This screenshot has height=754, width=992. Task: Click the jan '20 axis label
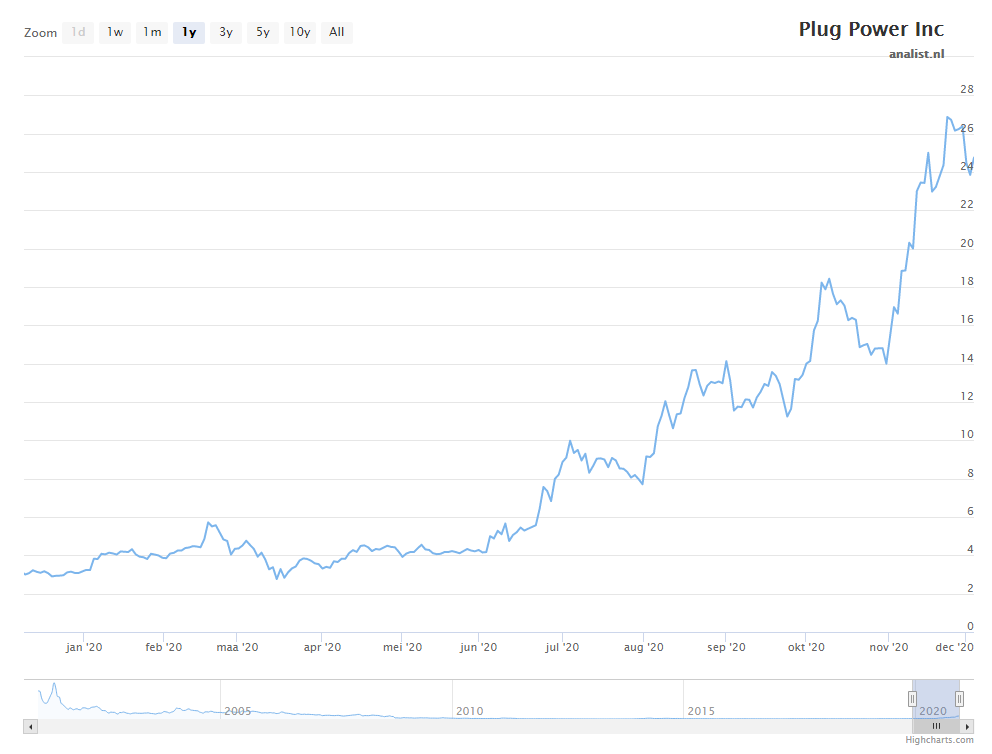84,647
